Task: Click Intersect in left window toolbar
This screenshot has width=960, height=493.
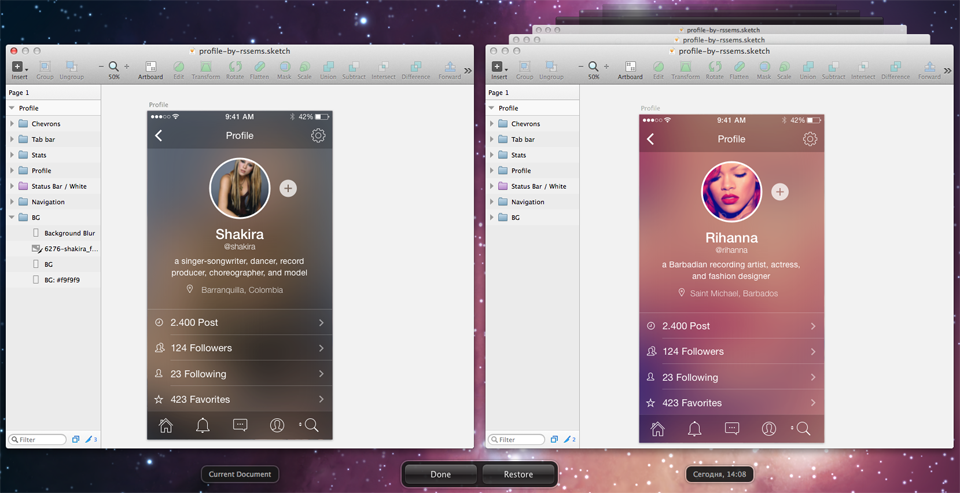Action: [x=383, y=70]
